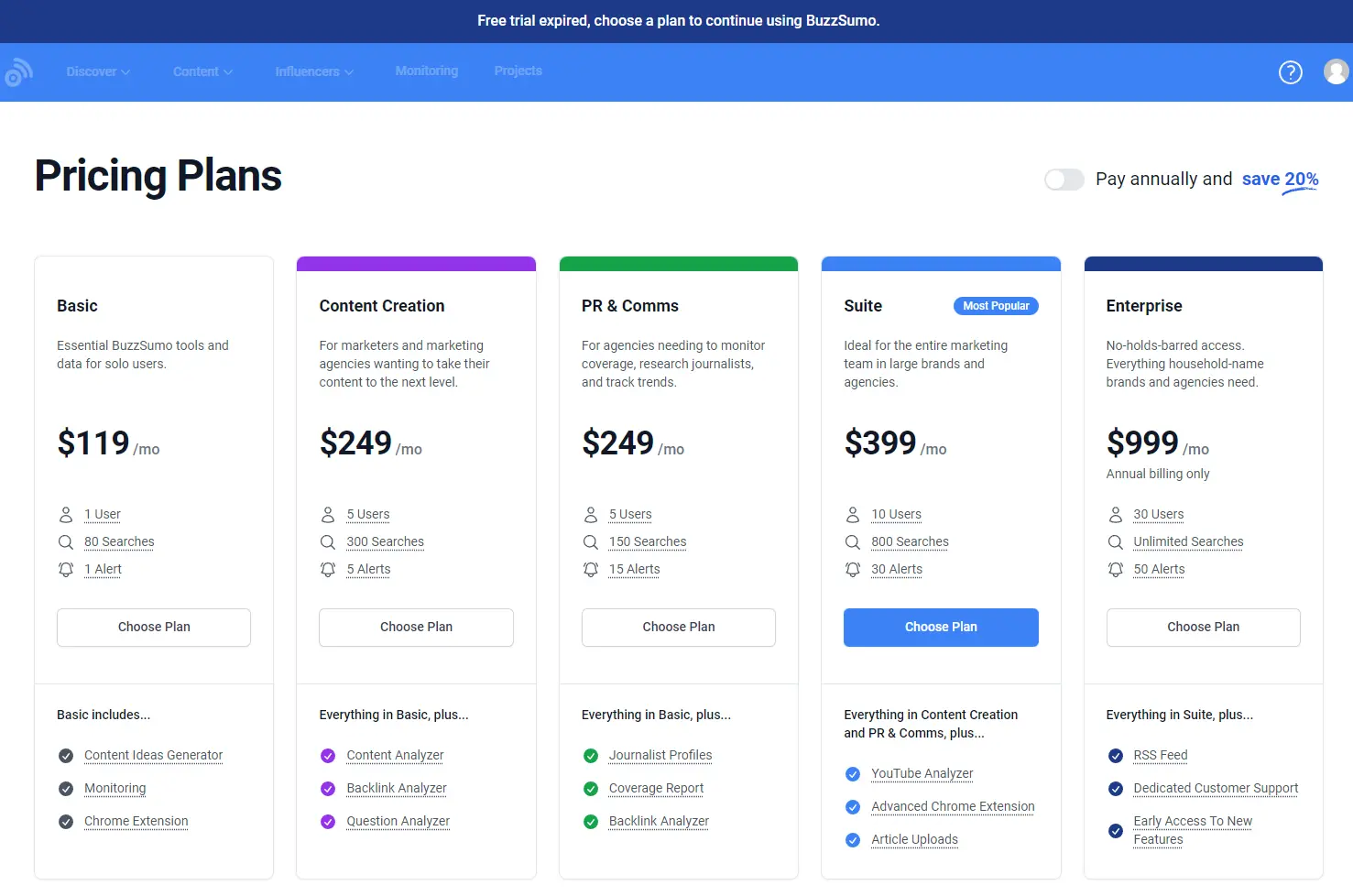The image size is (1353, 896).
Task: Open the Journalist Profiles feature link
Action: (x=660, y=755)
